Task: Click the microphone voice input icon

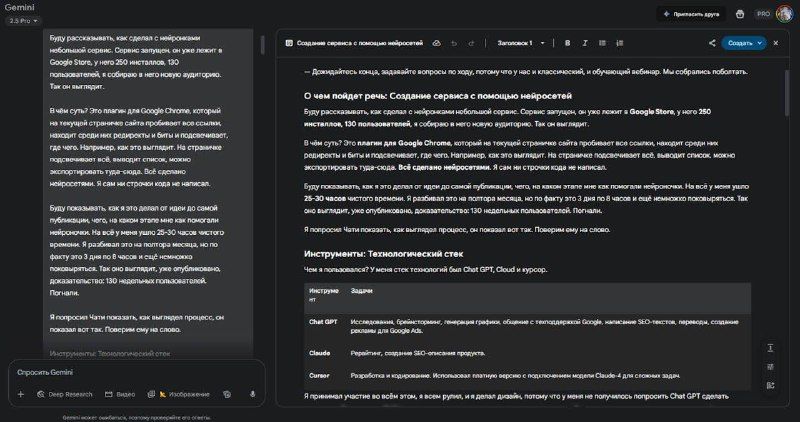Action: point(253,394)
